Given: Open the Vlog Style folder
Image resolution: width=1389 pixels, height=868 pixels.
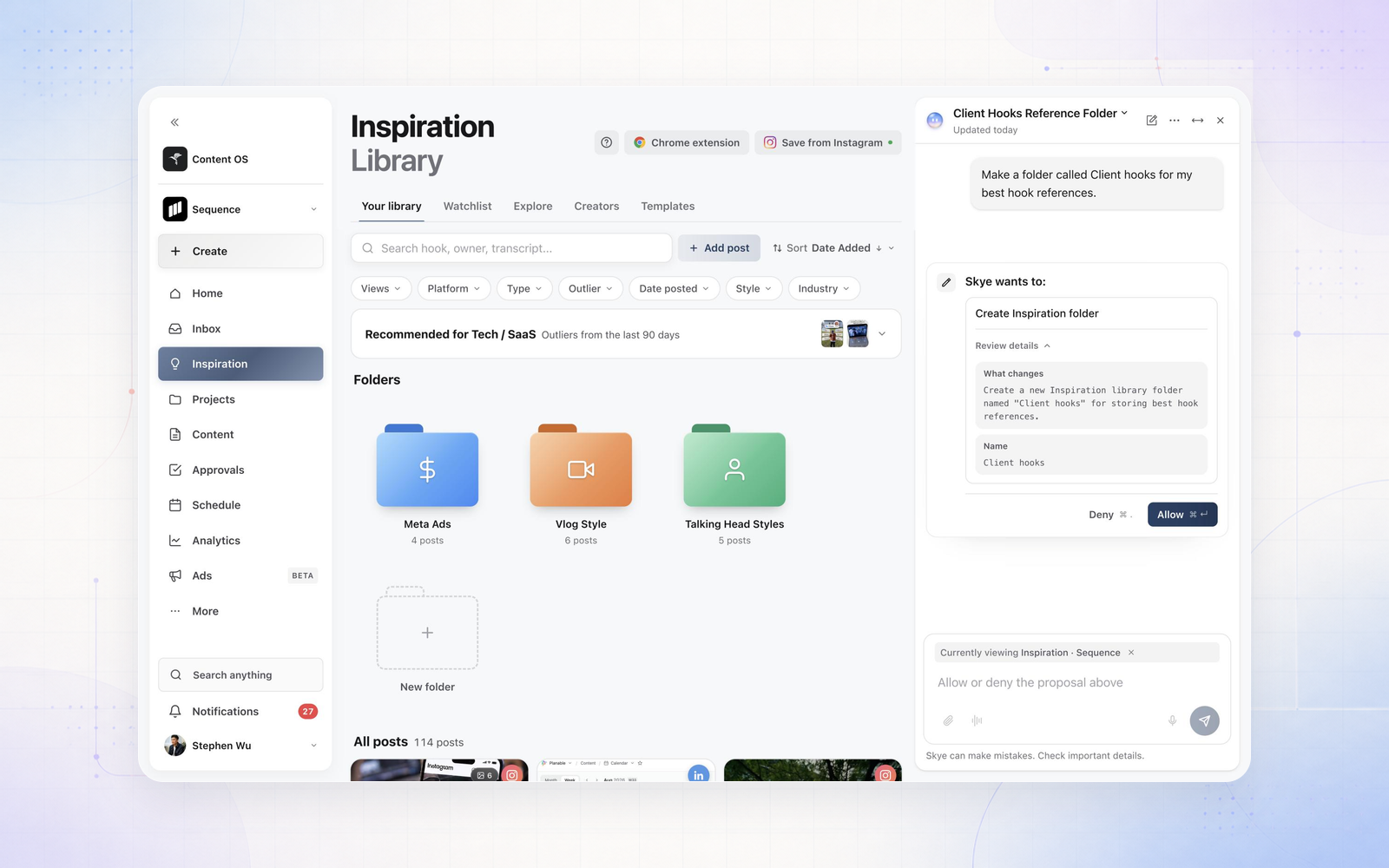Looking at the screenshot, I should pyautogui.click(x=581, y=465).
